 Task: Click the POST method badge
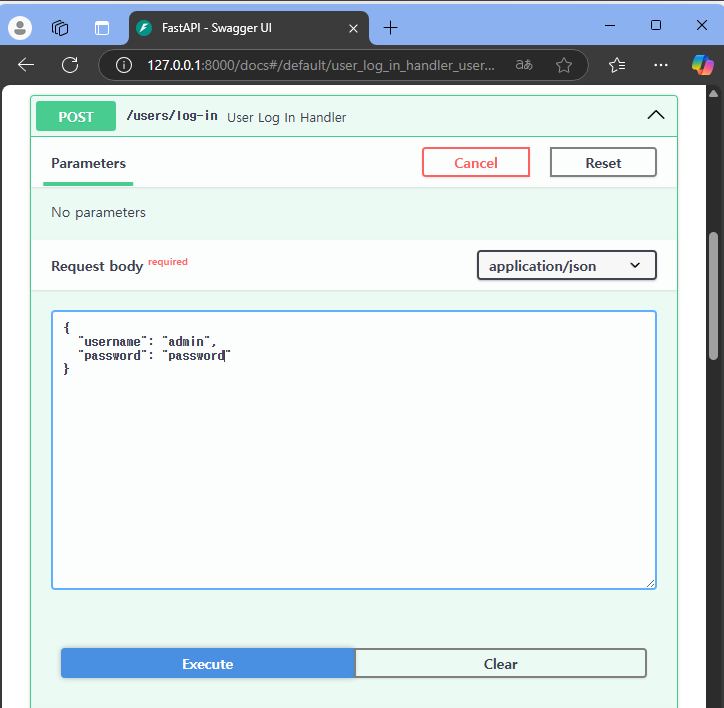tap(76, 116)
